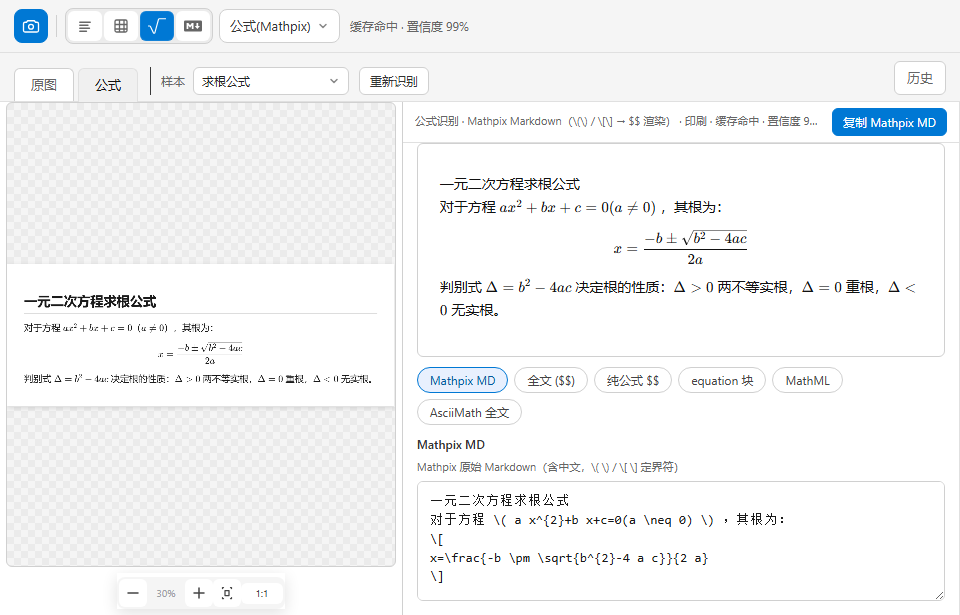Click the 复制 Mathpix MD button
The width and height of the screenshot is (960, 615).
889,123
